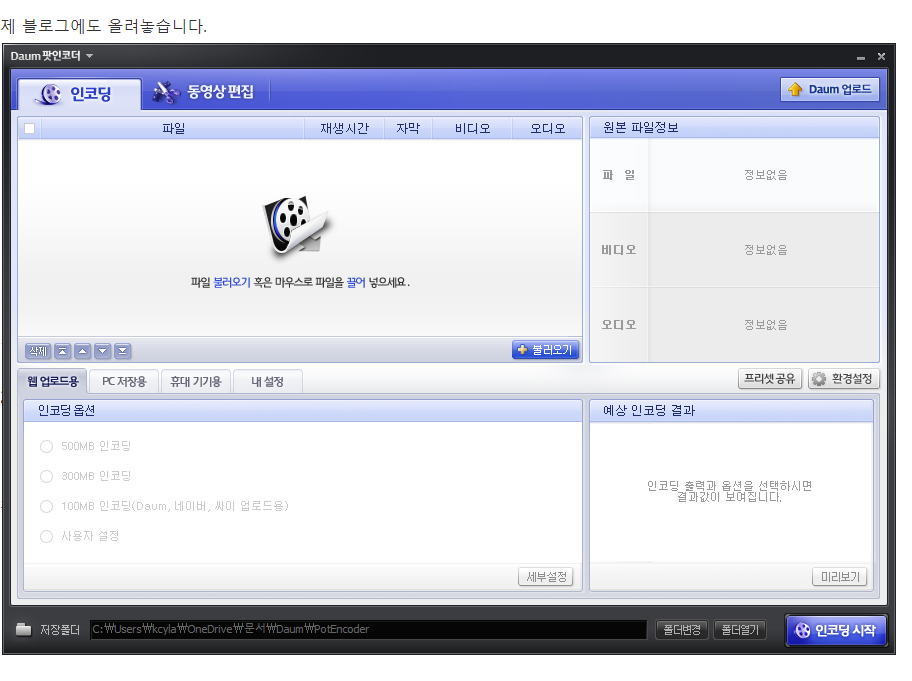Image resolution: width=912 pixels, height=681 pixels.
Task: Click the film reel icon in the file area
Action: (x=297, y=226)
